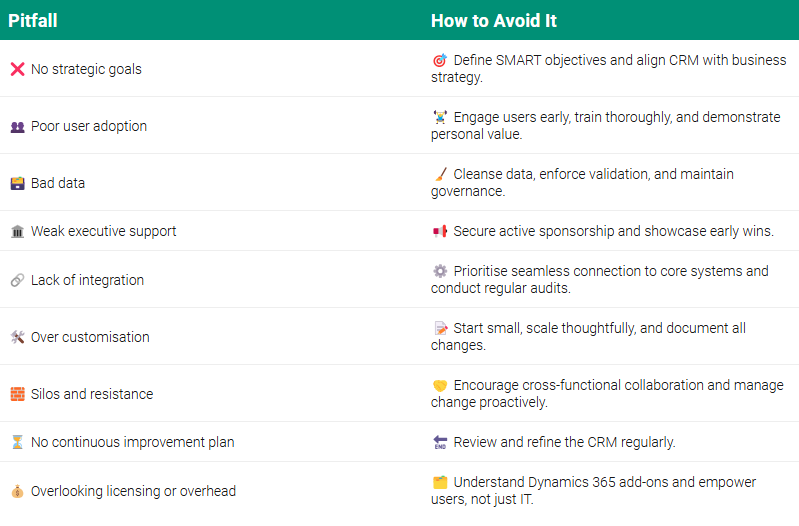Click the hourglass icon by No continuous improvement plan
The height and width of the screenshot is (526, 799).
click(17, 442)
